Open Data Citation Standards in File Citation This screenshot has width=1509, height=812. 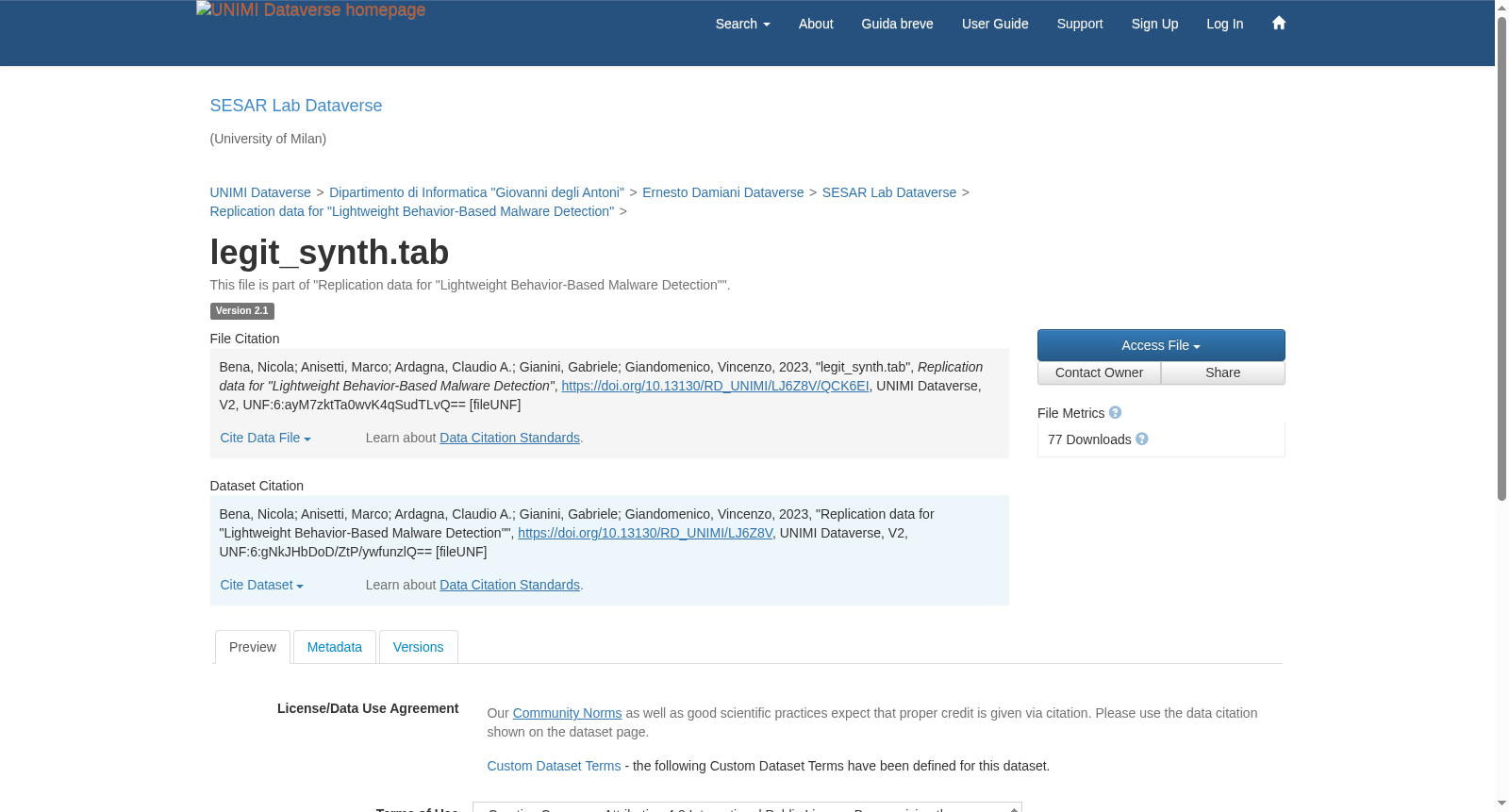(509, 438)
